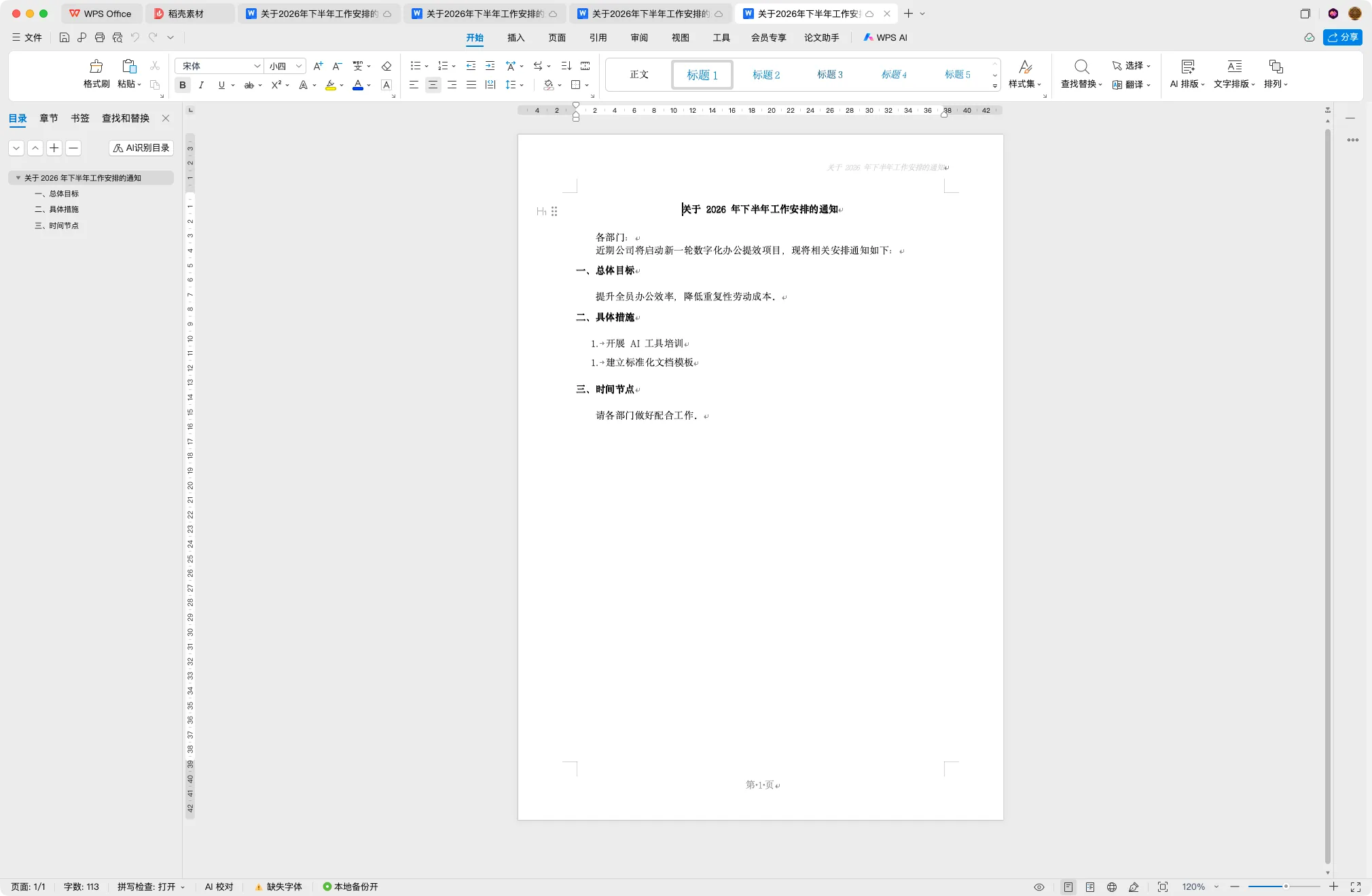Viewport: 1372px width, 896px height.
Task: Click the Find and Replace magnifier icon
Action: 1081,66
